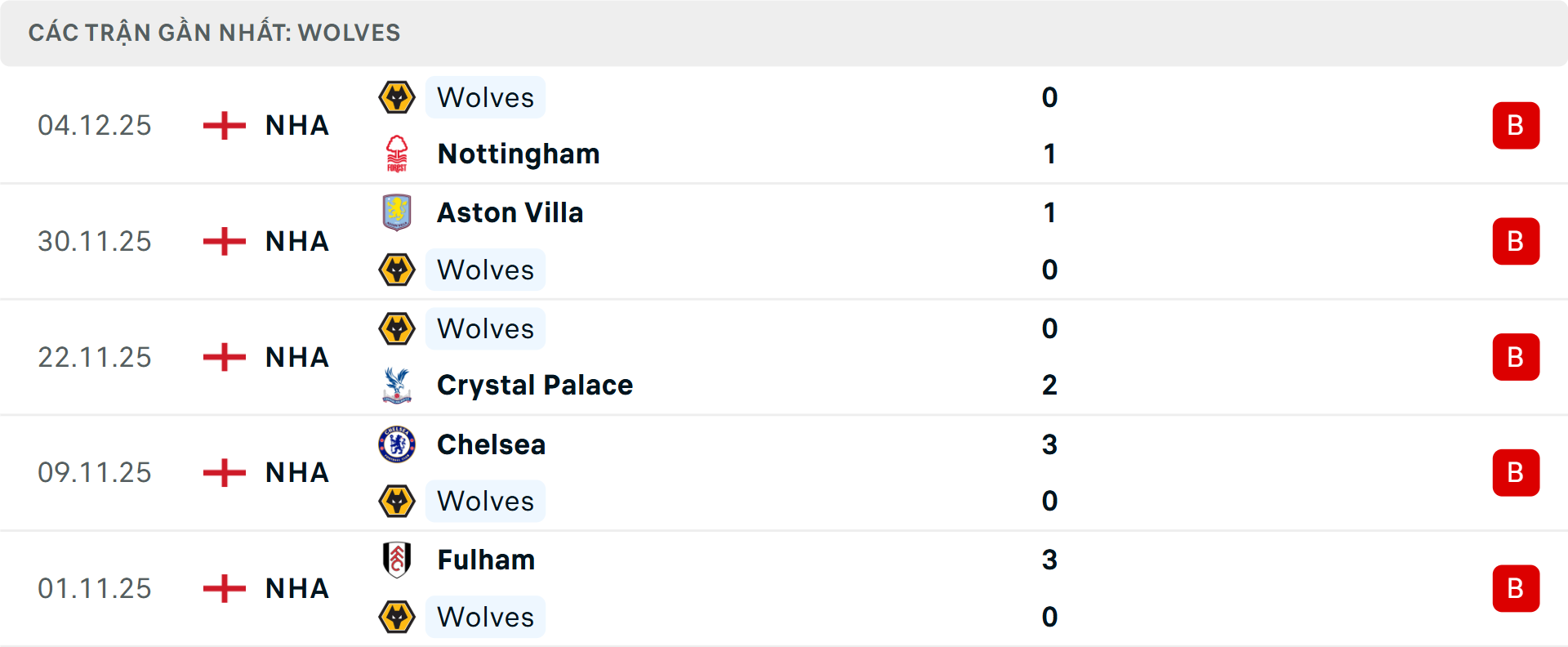The image size is (1568, 647).
Task: Select the date 09.11.25
Action: (x=95, y=472)
